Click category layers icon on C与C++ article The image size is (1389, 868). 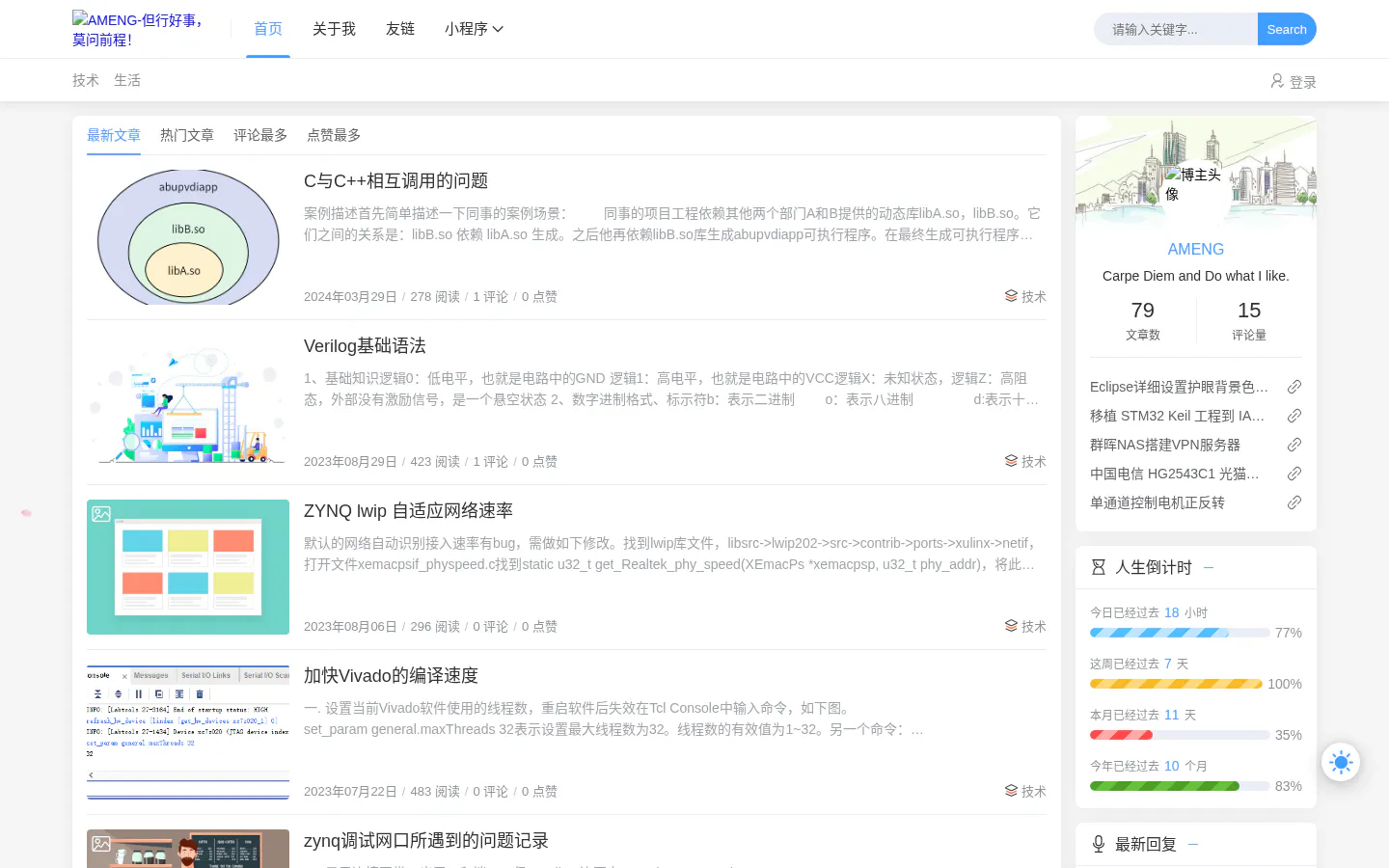tap(1011, 296)
